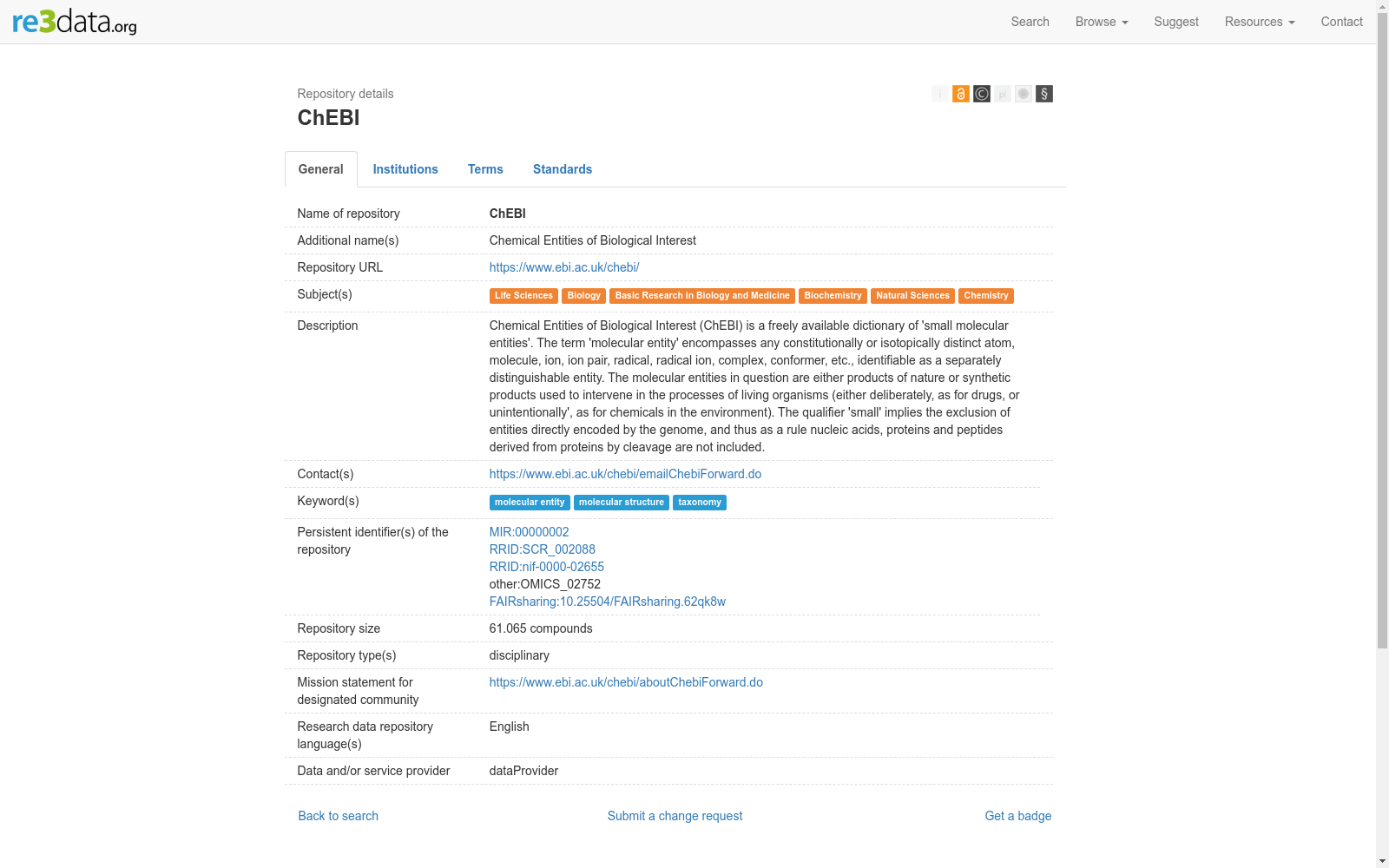Click the faded 'i' information icon
The height and width of the screenshot is (868, 1389).
(939, 94)
